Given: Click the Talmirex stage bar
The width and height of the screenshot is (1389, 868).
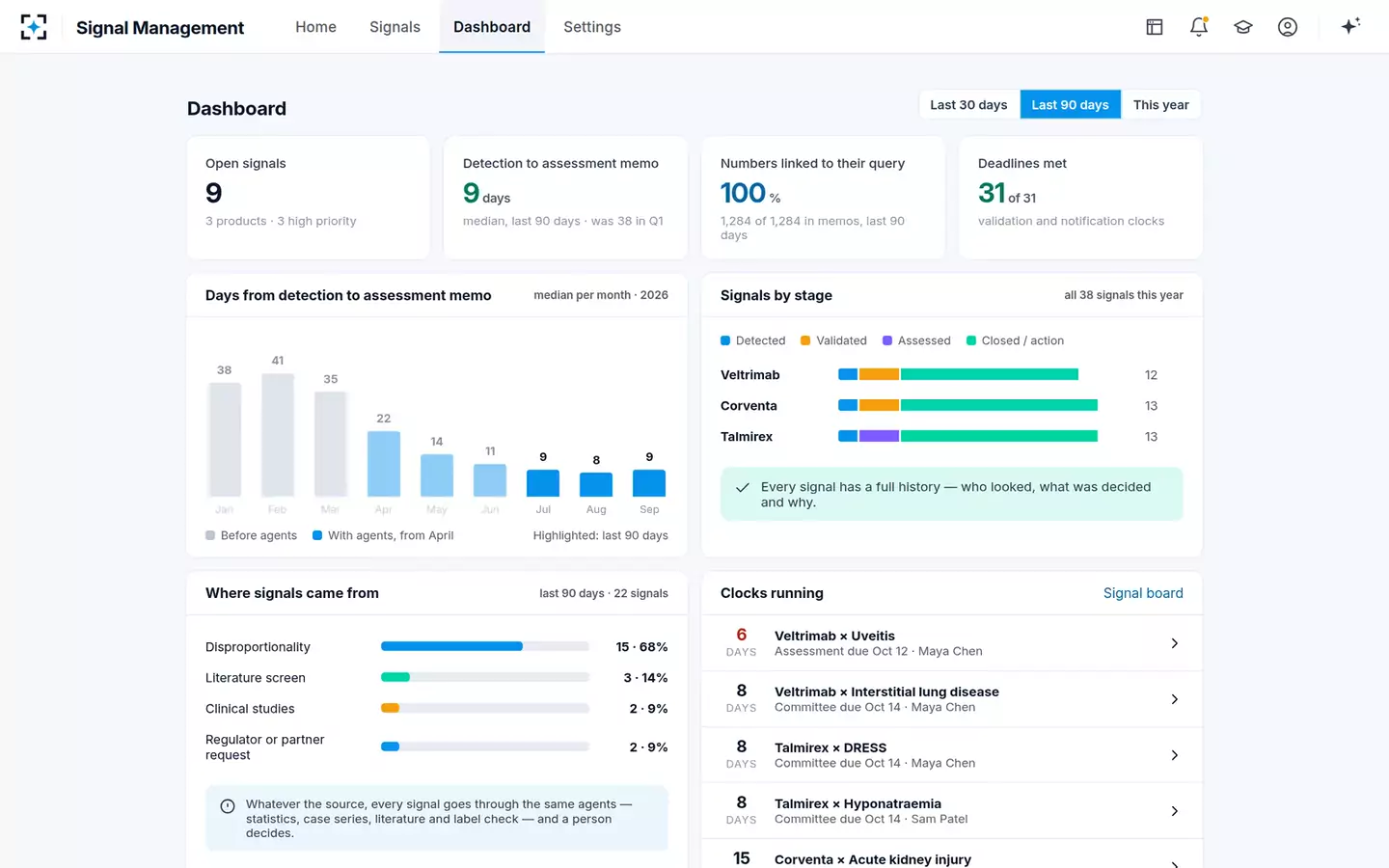Looking at the screenshot, I should coord(967,436).
